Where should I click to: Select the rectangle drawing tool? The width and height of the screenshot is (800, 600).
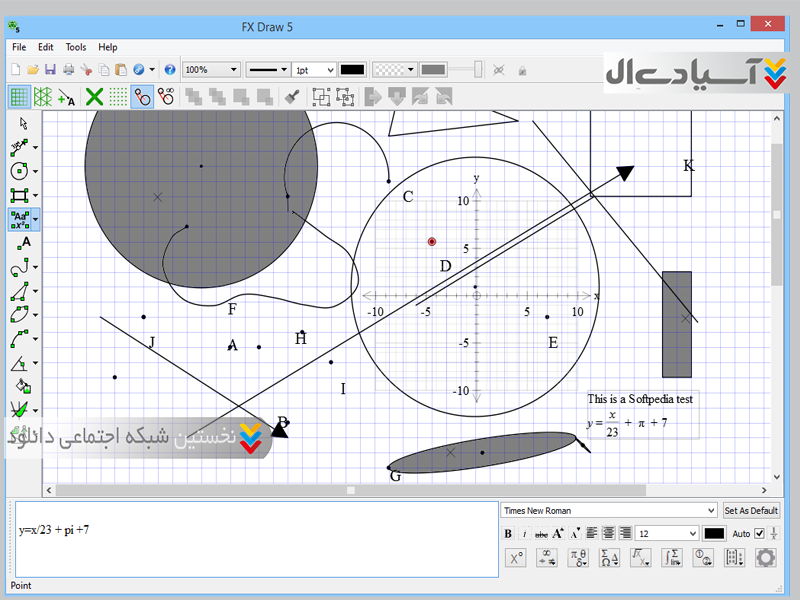pos(20,195)
